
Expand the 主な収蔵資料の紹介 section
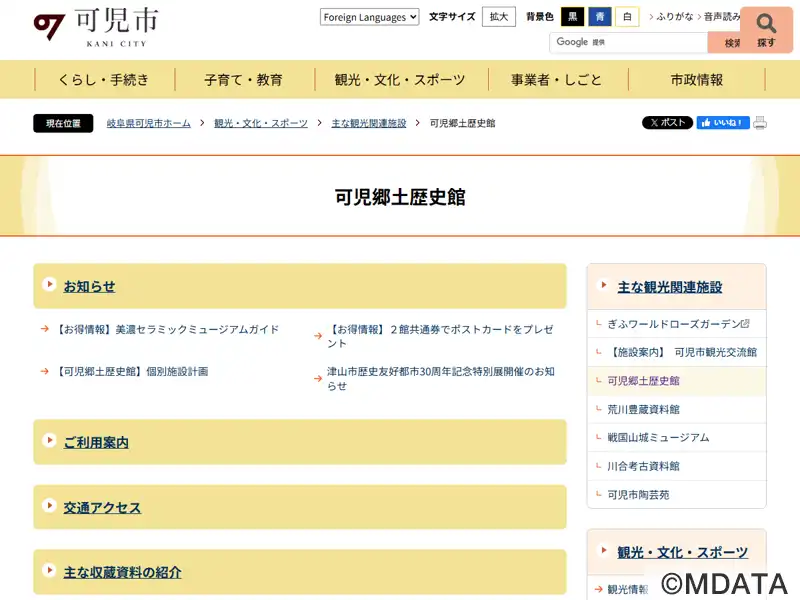click(122, 573)
